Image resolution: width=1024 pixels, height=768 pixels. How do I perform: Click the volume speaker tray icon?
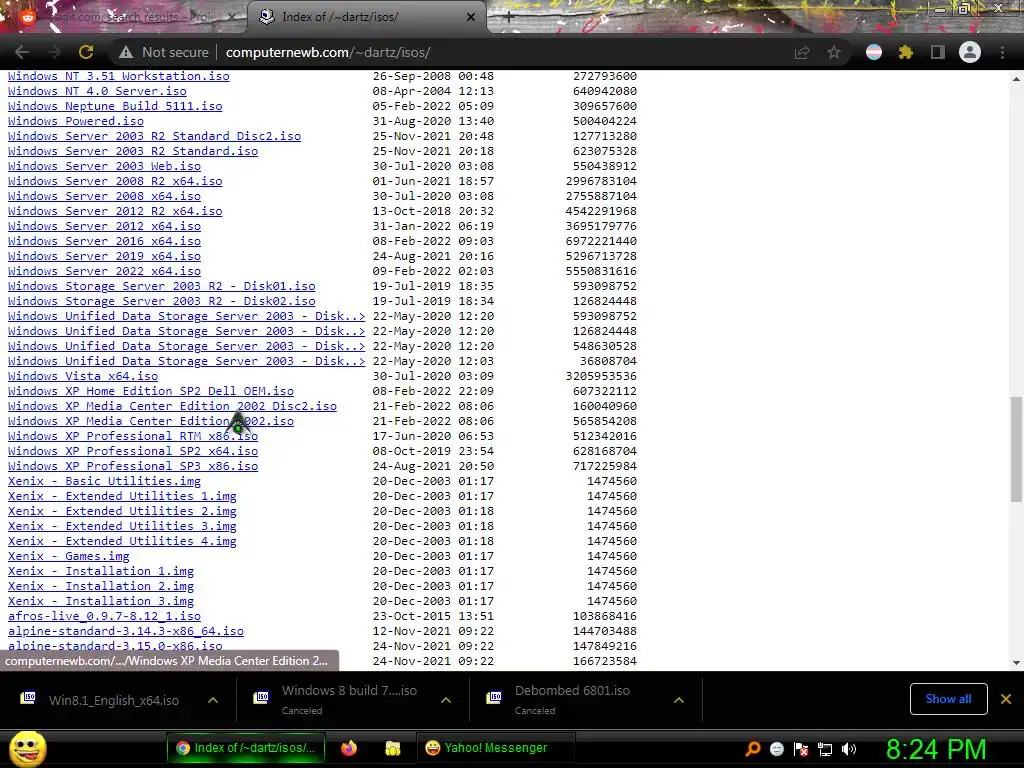click(849, 748)
